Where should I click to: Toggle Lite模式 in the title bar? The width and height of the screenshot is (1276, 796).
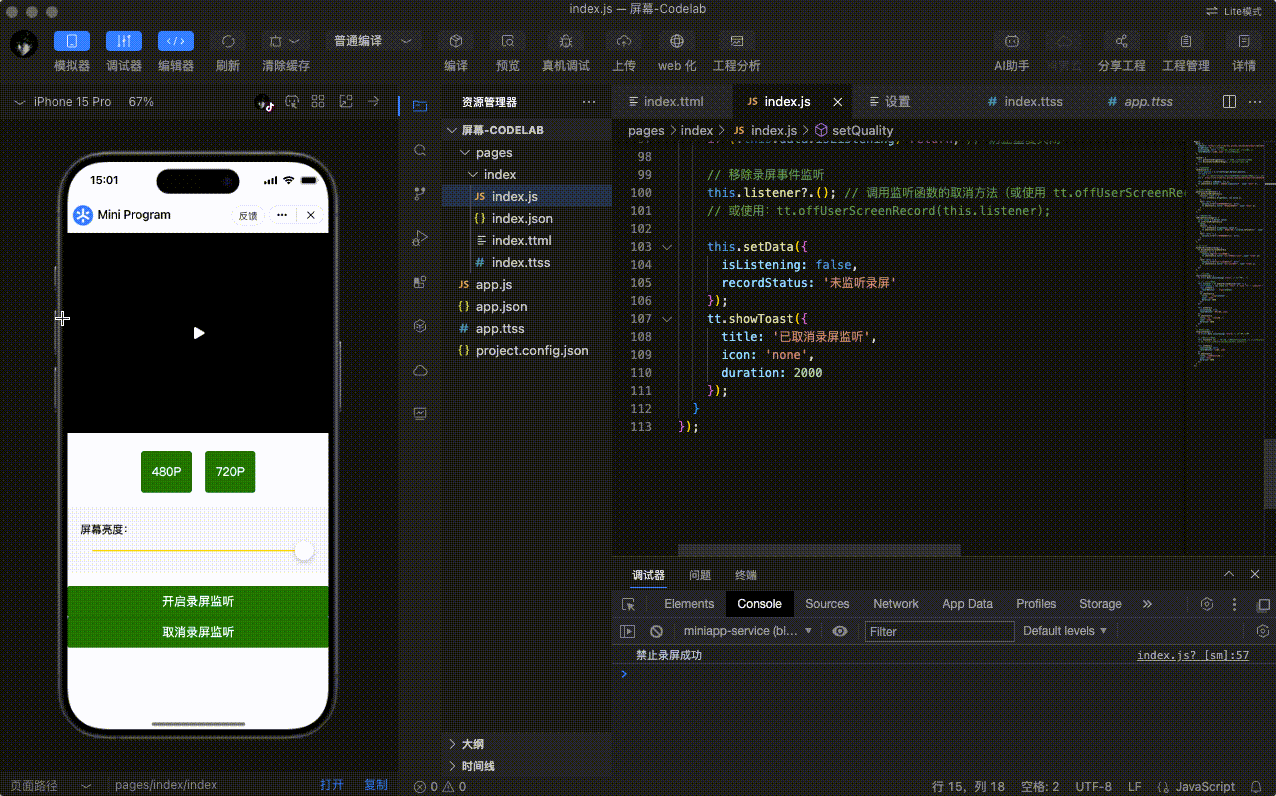(x=1235, y=11)
